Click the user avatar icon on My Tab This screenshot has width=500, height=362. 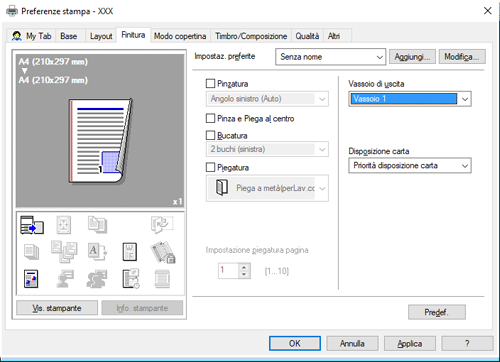17,36
